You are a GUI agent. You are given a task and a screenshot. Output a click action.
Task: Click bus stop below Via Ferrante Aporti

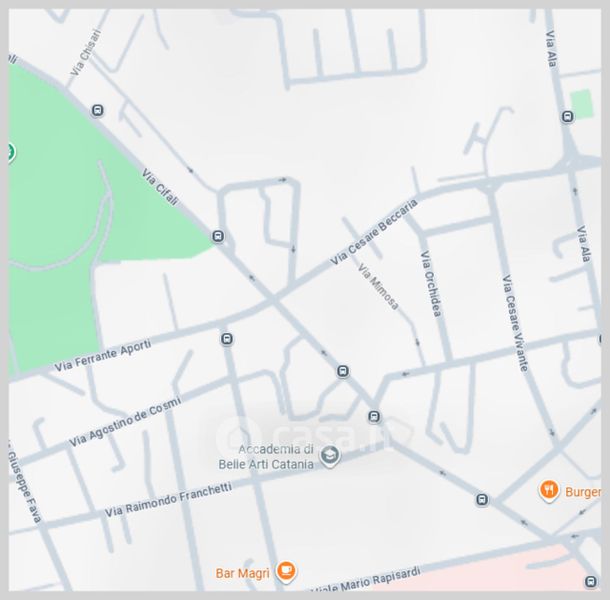click(227, 339)
